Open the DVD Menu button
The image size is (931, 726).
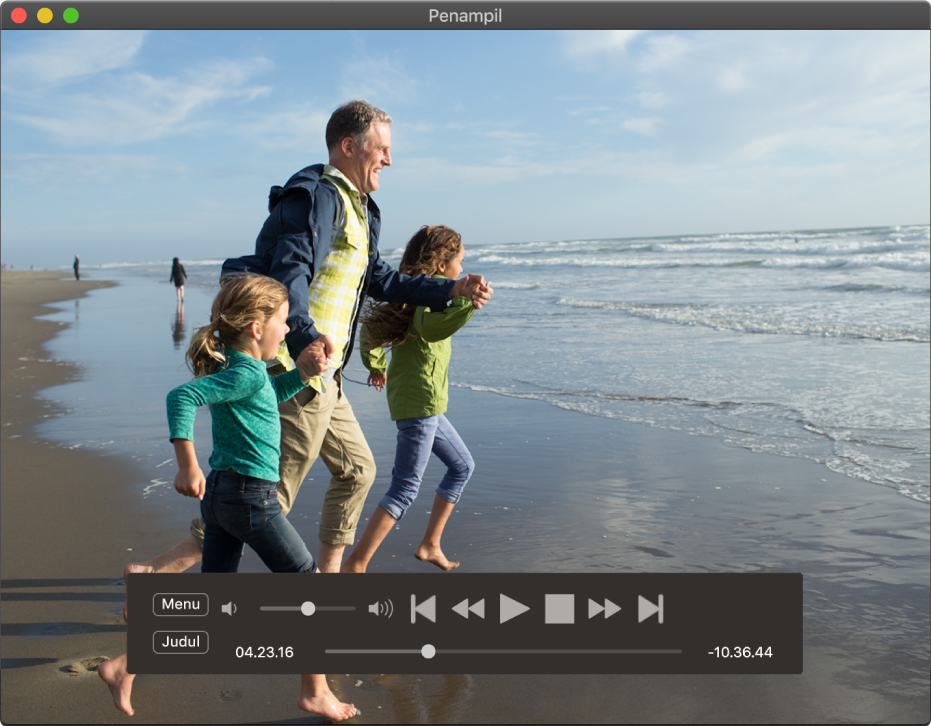click(x=180, y=604)
